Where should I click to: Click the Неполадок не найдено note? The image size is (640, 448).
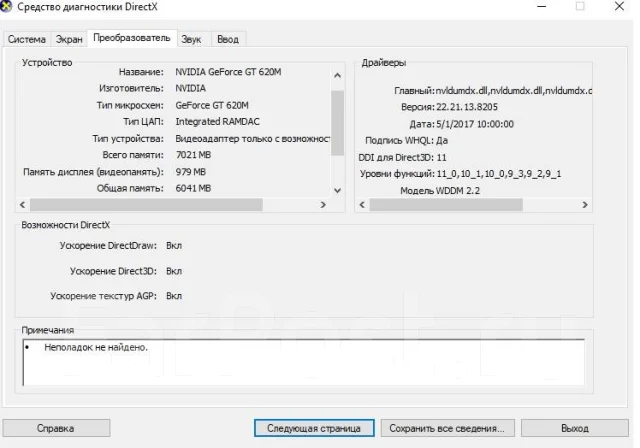pos(96,348)
